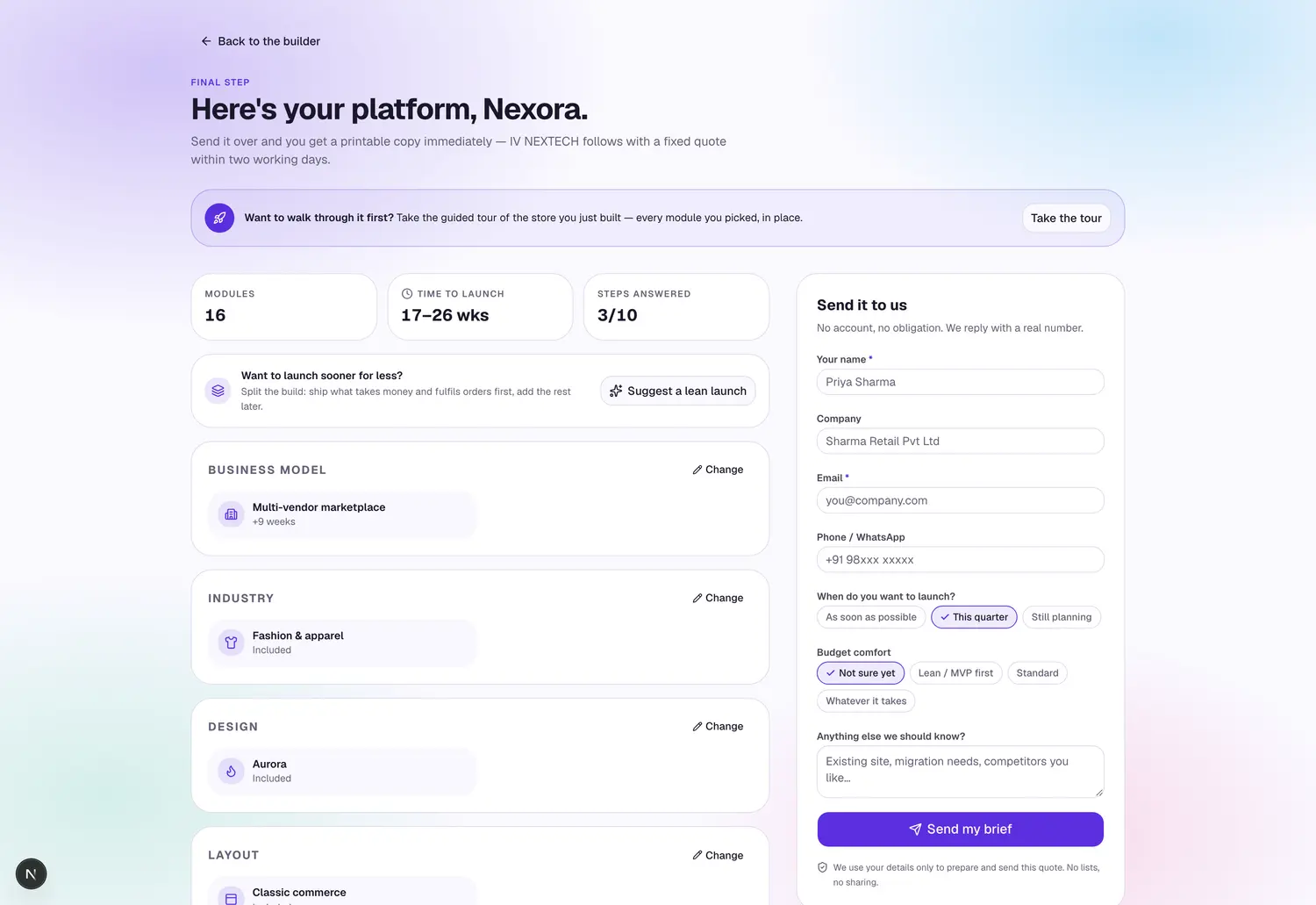Select the 'As soon as possible' launch option
The image size is (1316, 905).
tap(871, 617)
